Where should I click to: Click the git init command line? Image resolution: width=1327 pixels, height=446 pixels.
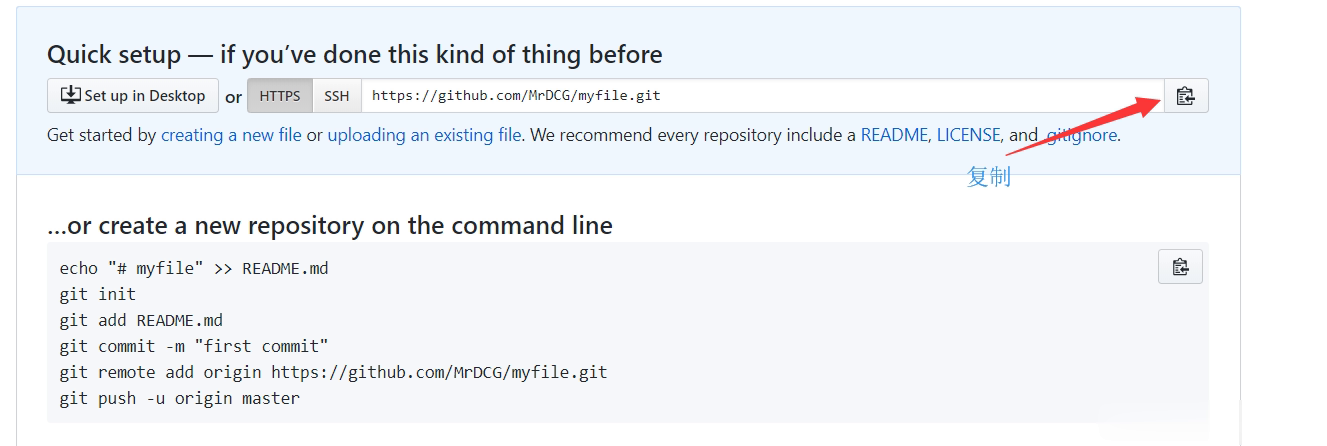pyautogui.click(x=97, y=294)
